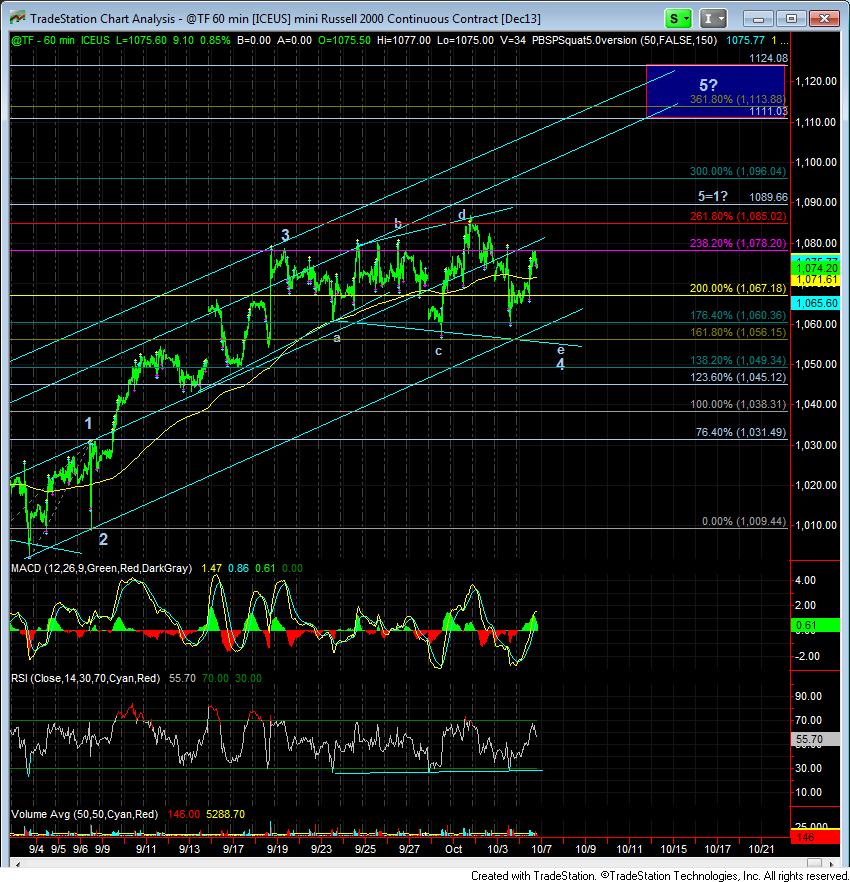Click the "Oct" label on the date axis
Image resolution: width=850 pixels, height=882 pixels.
click(453, 848)
